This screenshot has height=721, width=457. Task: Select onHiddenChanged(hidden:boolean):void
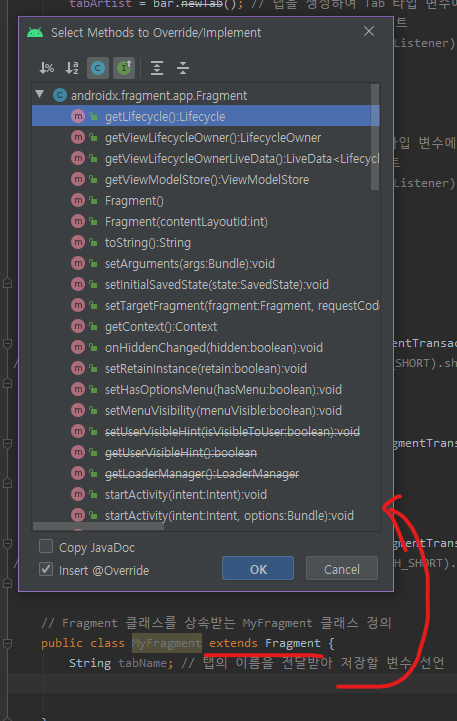point(206,348)
